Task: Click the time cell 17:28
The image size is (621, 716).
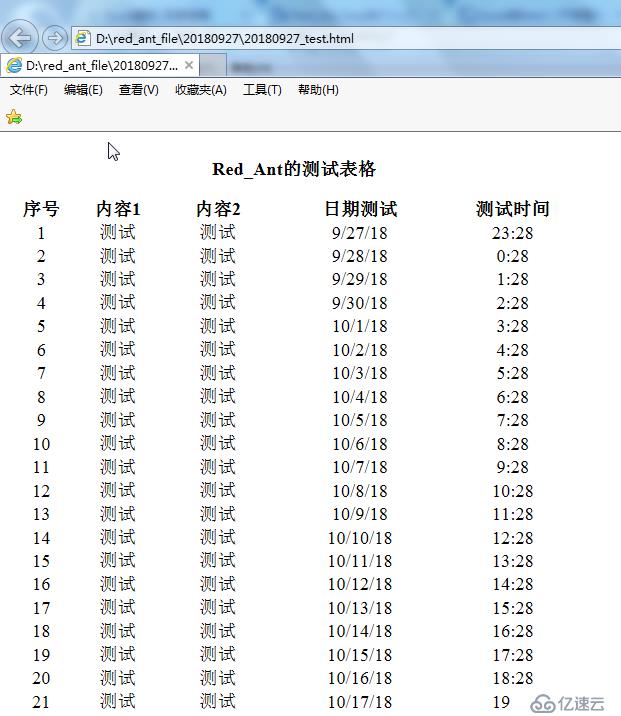Action: point(512,655)
